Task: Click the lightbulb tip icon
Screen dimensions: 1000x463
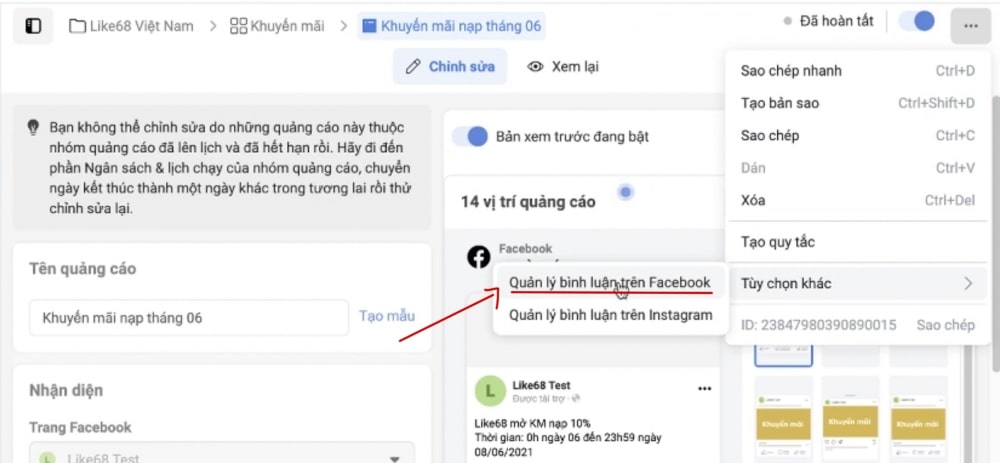Action: click(x=33, y=128)
